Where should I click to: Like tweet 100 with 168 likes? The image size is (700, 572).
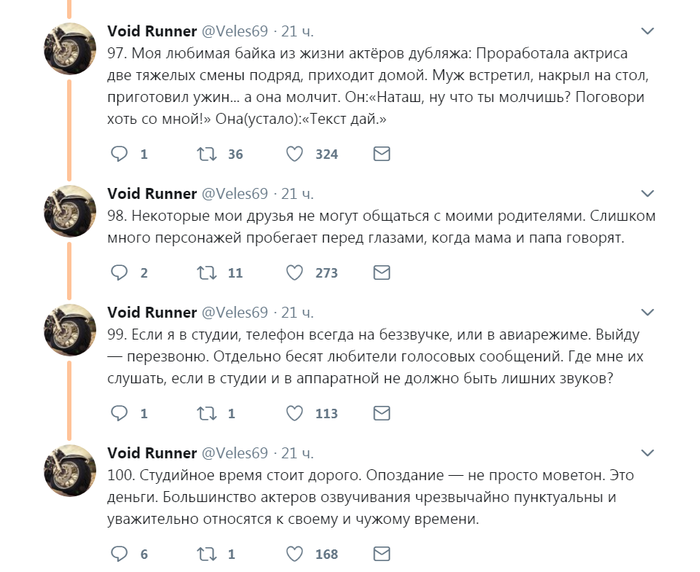click(x=295, y=553)
